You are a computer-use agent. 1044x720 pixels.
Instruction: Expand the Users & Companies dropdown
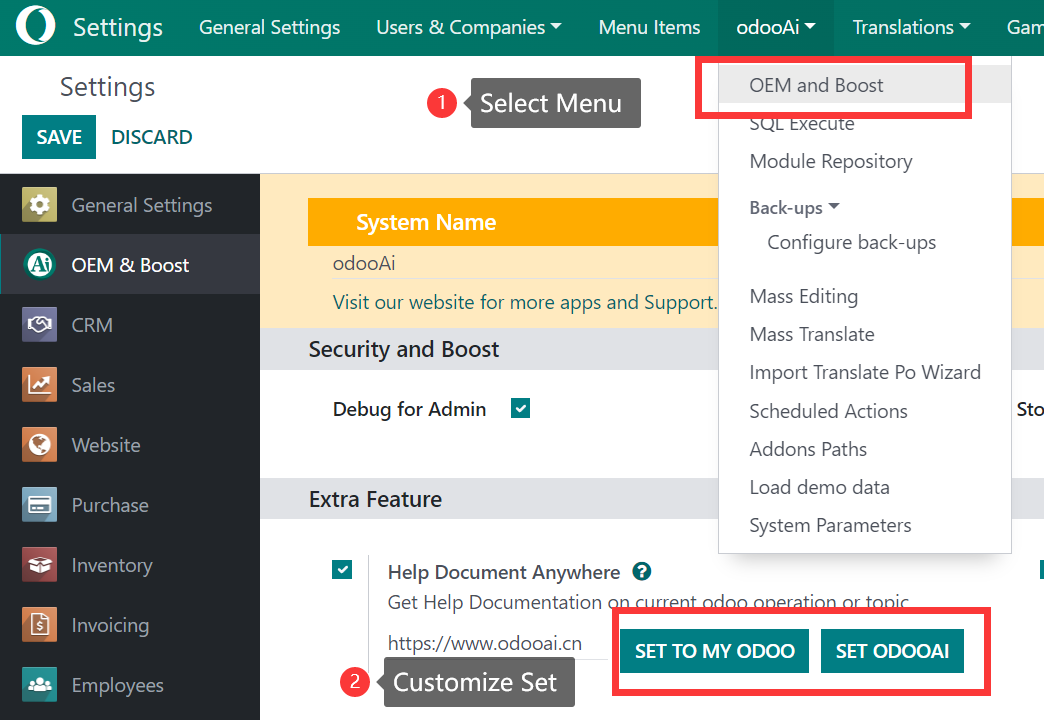(468, 27)
